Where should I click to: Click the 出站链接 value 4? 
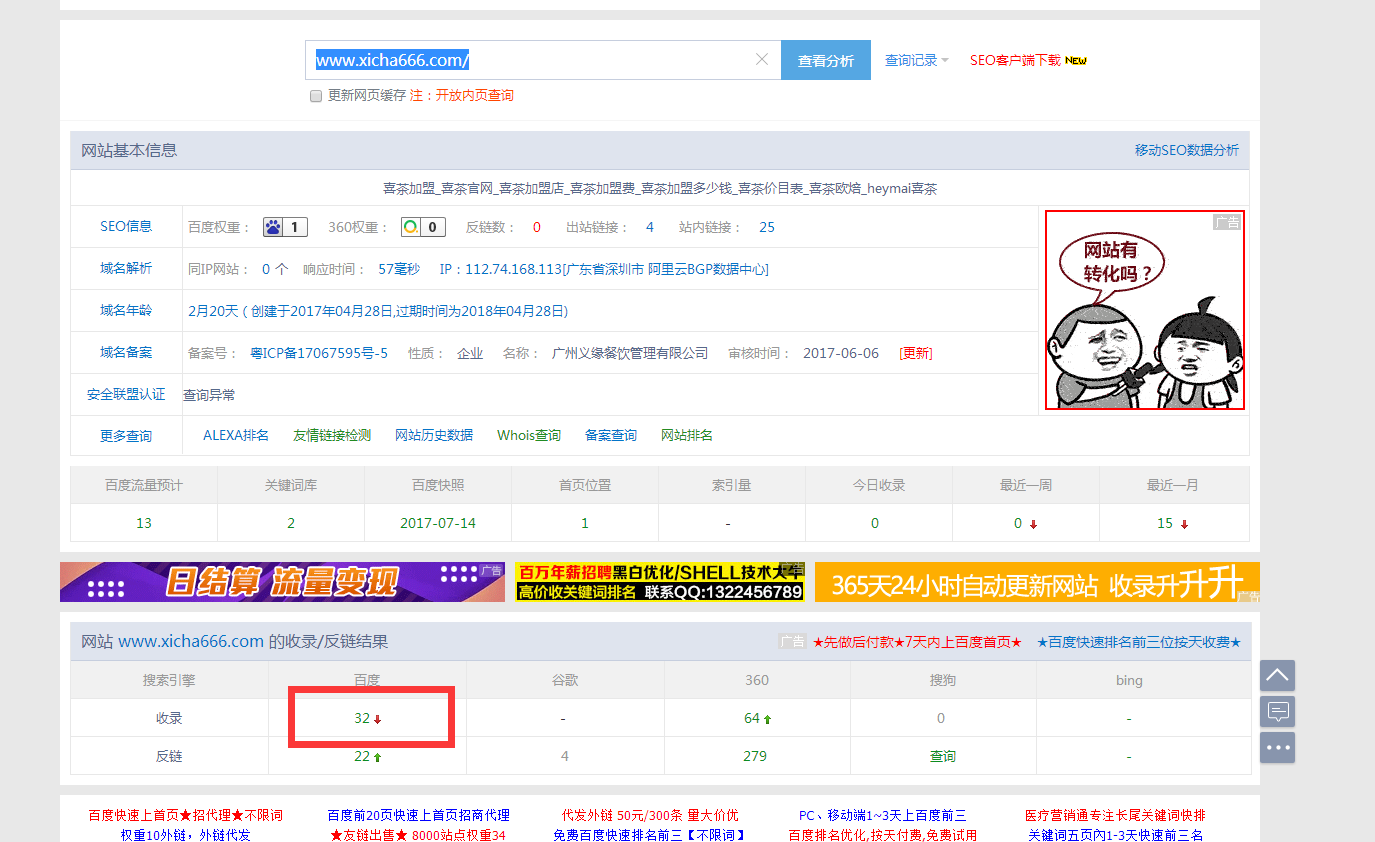(x=650, y=227)
